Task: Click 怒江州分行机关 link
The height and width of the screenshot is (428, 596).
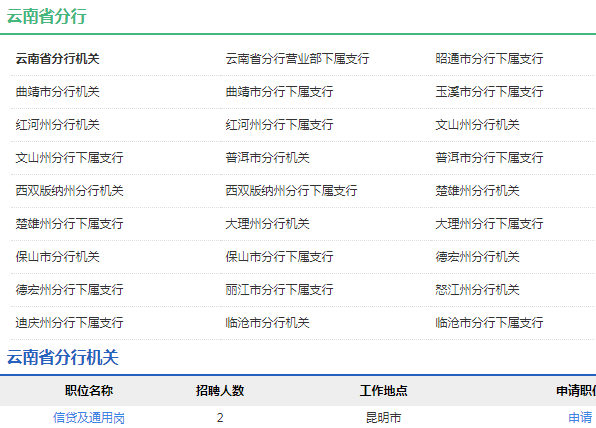Action: click(x=477, y=290)
